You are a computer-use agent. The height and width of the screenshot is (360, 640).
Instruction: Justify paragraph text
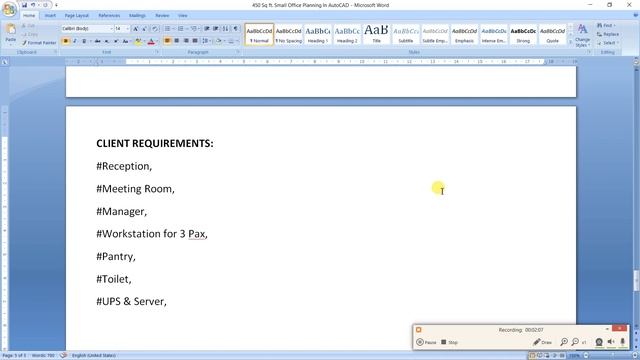195,41
